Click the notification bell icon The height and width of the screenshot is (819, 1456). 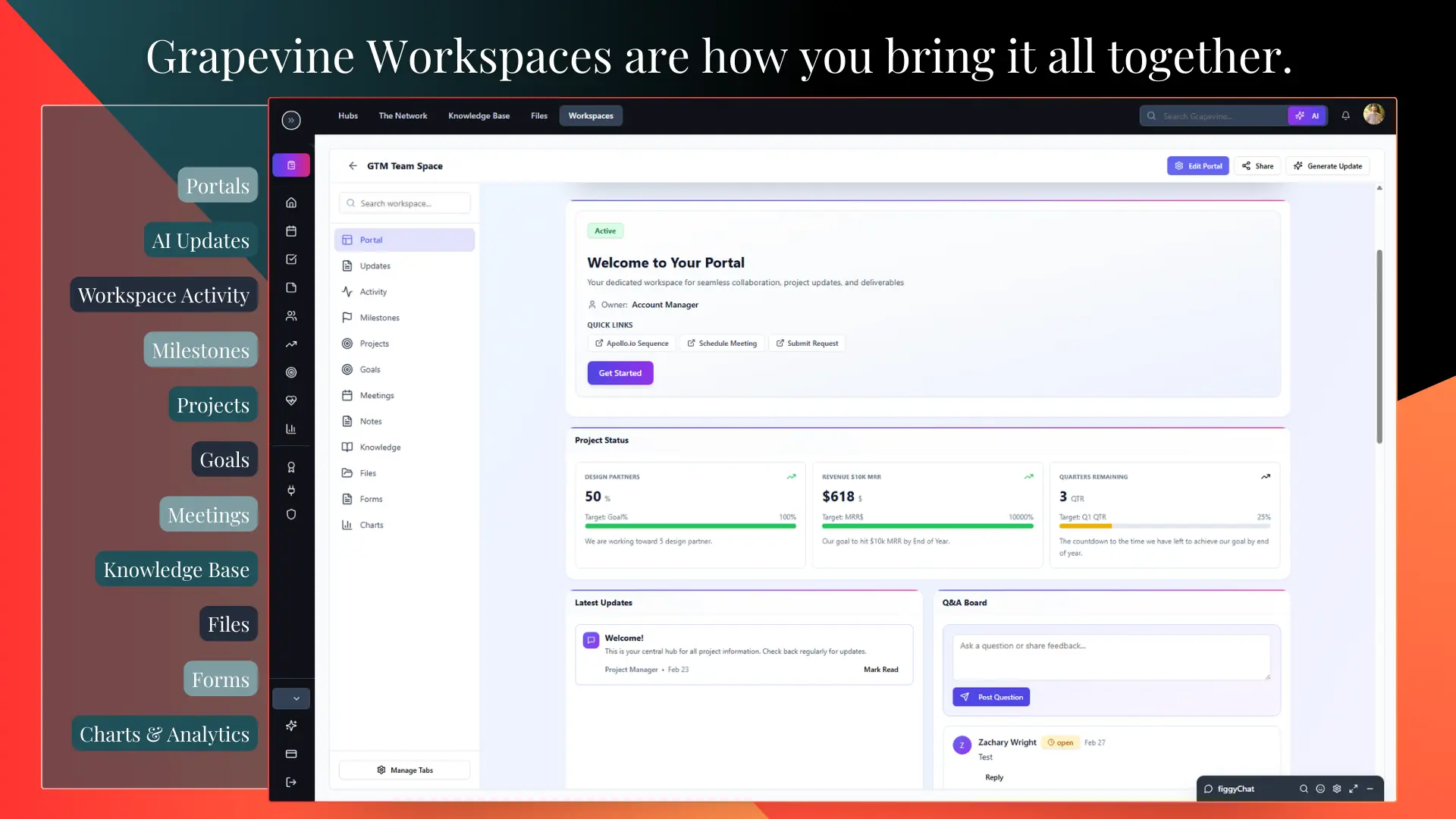[1345, 116]
